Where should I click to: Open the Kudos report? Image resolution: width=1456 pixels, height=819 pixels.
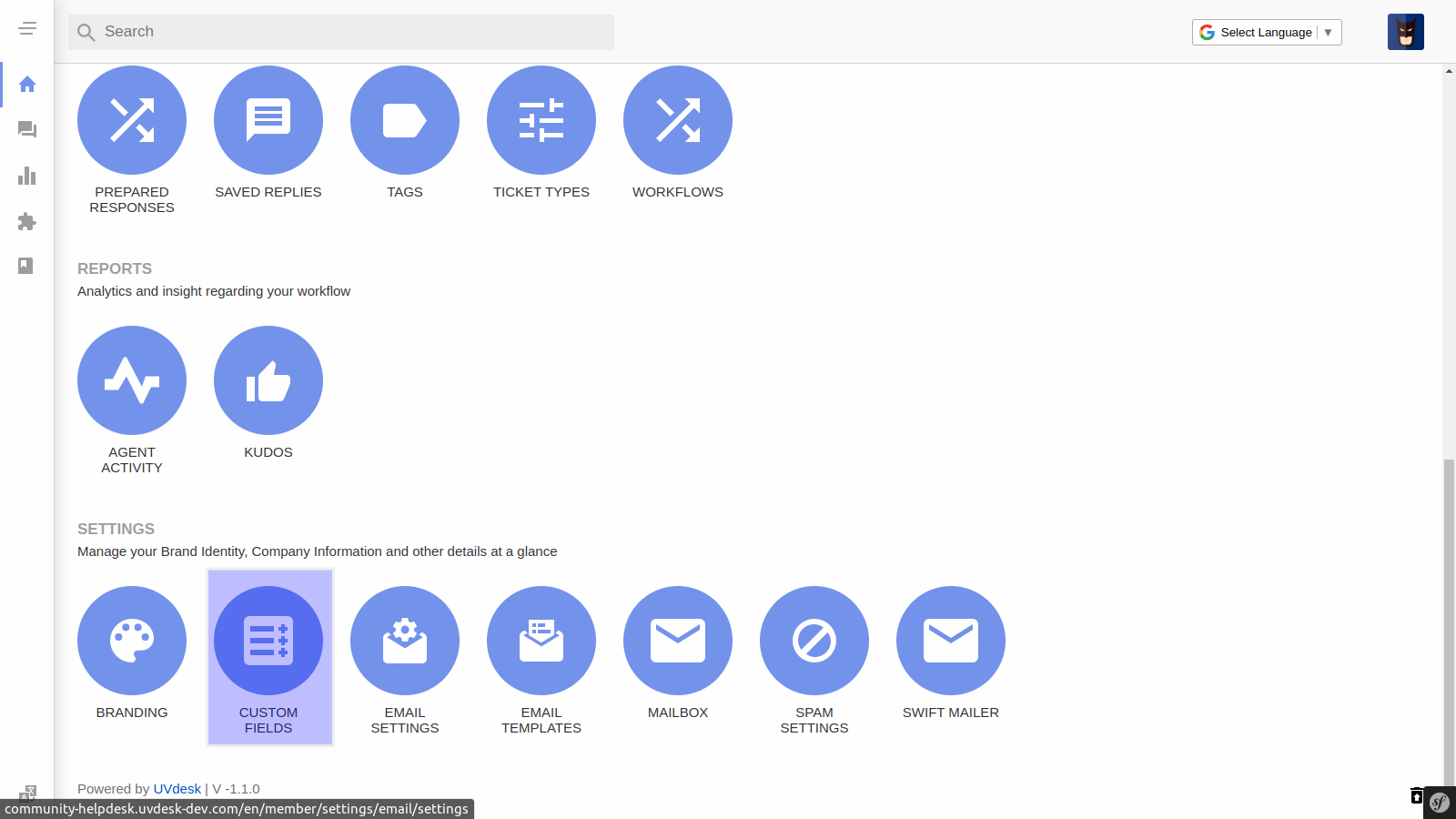click(x=268, y=380)
